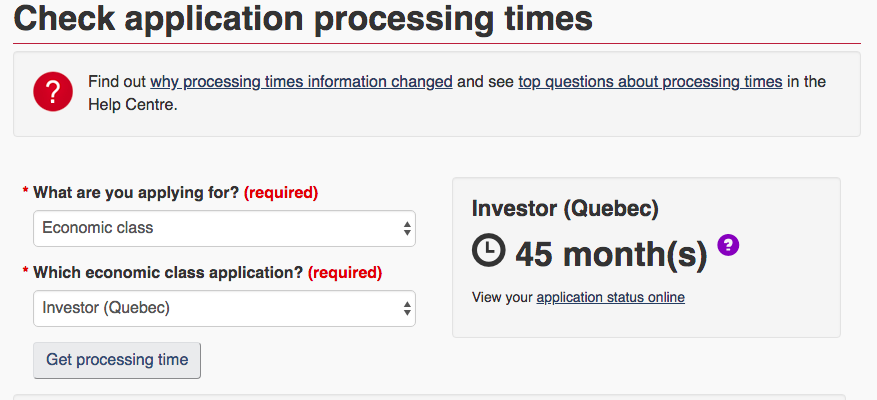This screenshot has height=400, width=877.
Task: Click the arrows on the Investor (Quebec) select
Action: coord(407,308)
